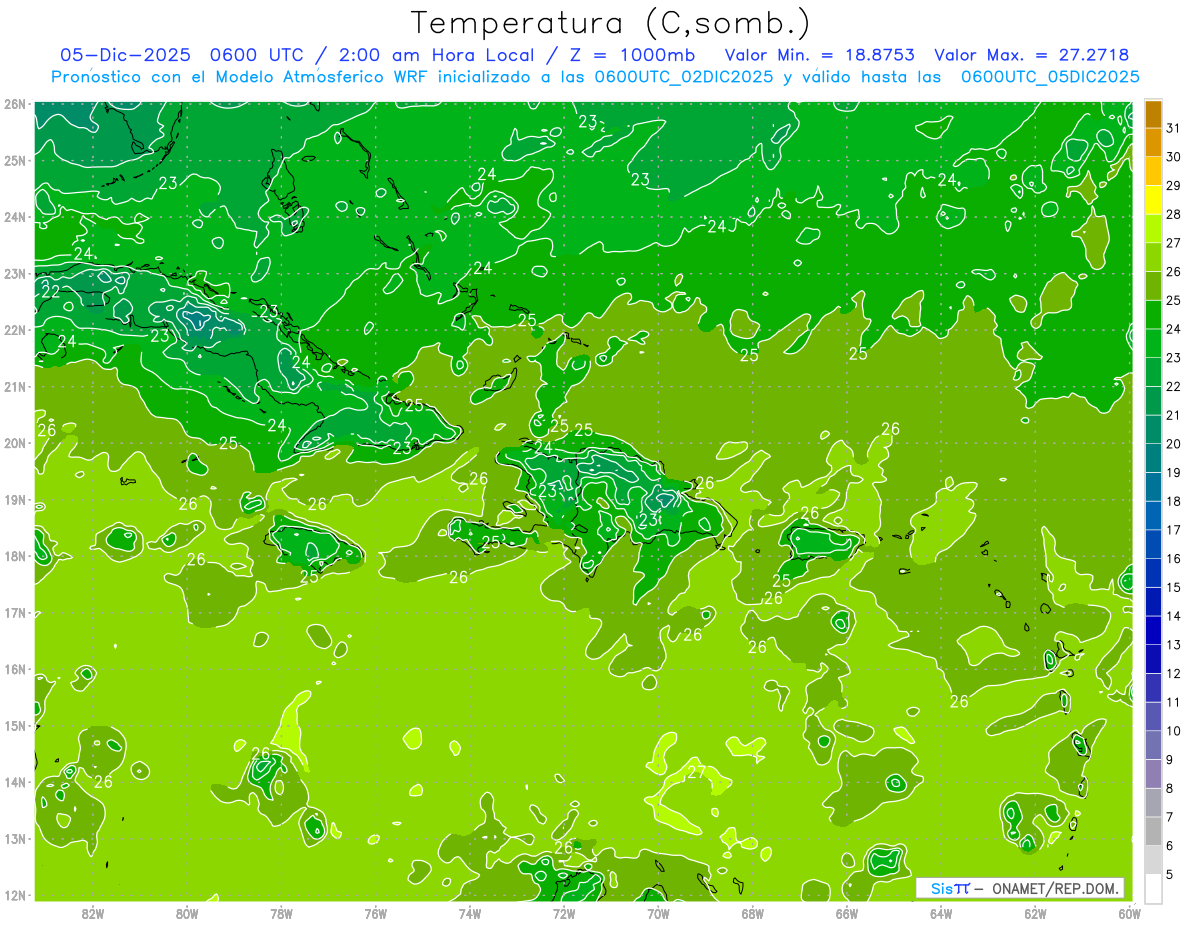This screenshot has width=1200, height=927.
Task: Click the 27 value on the color scale
Action: (x=1173, y=242)
